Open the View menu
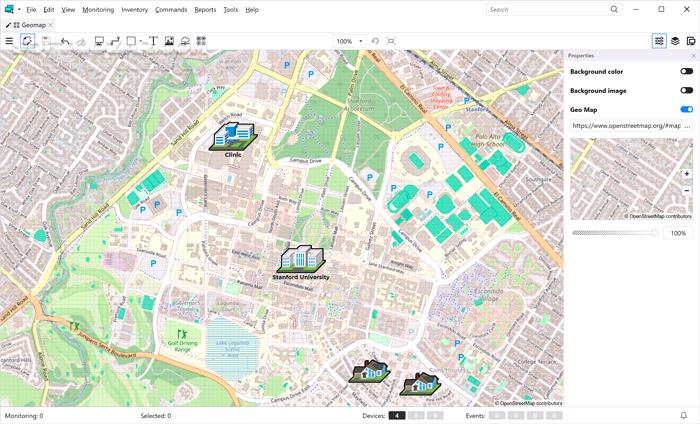 pyautogui.click(x=68, y=9)
